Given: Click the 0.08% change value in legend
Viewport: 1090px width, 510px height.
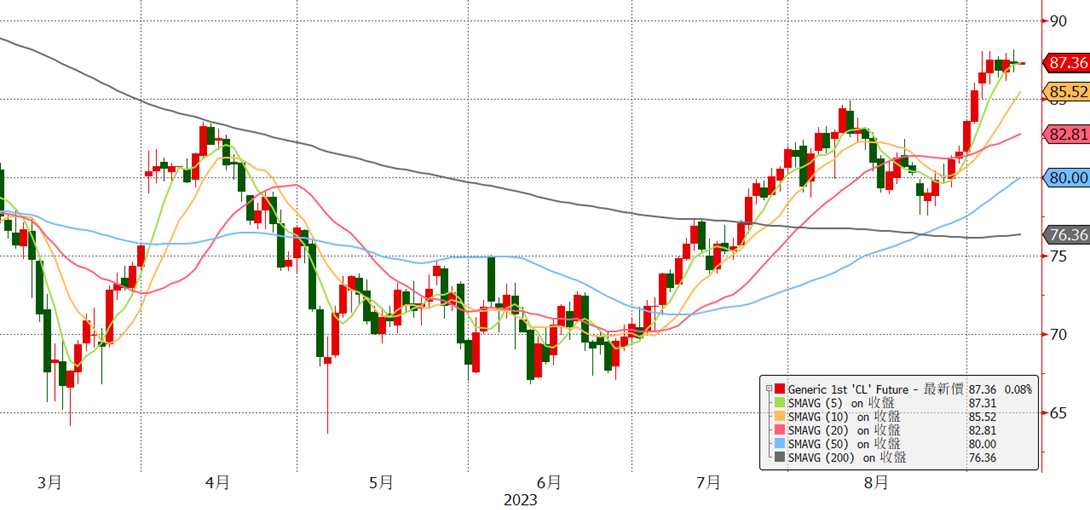Looking at the screenshot, I should tap(1017, 389).
